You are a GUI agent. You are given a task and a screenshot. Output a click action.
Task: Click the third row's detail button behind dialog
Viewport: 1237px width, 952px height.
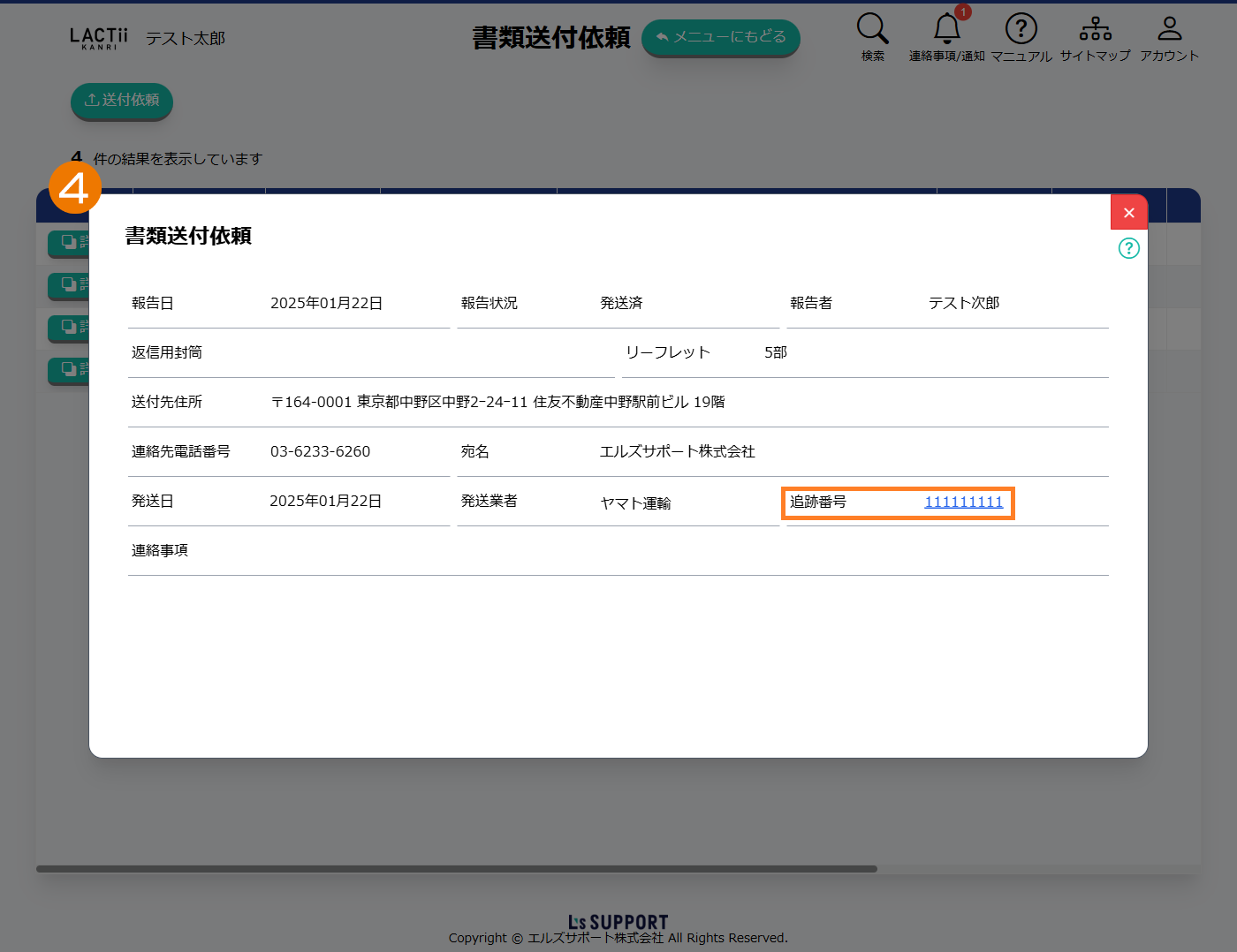tap(69, 327)
